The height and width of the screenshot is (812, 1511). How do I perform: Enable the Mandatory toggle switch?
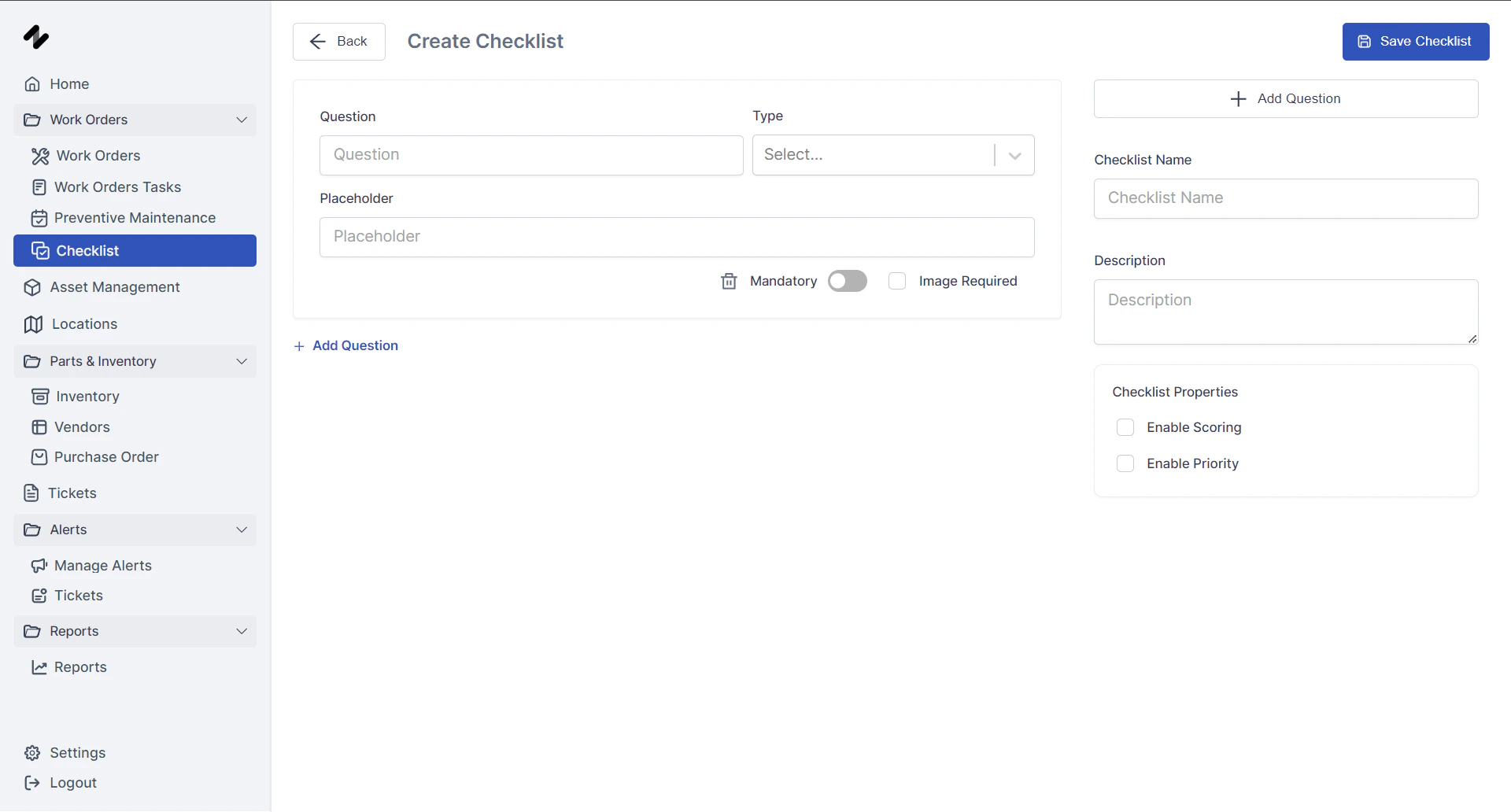847,281
